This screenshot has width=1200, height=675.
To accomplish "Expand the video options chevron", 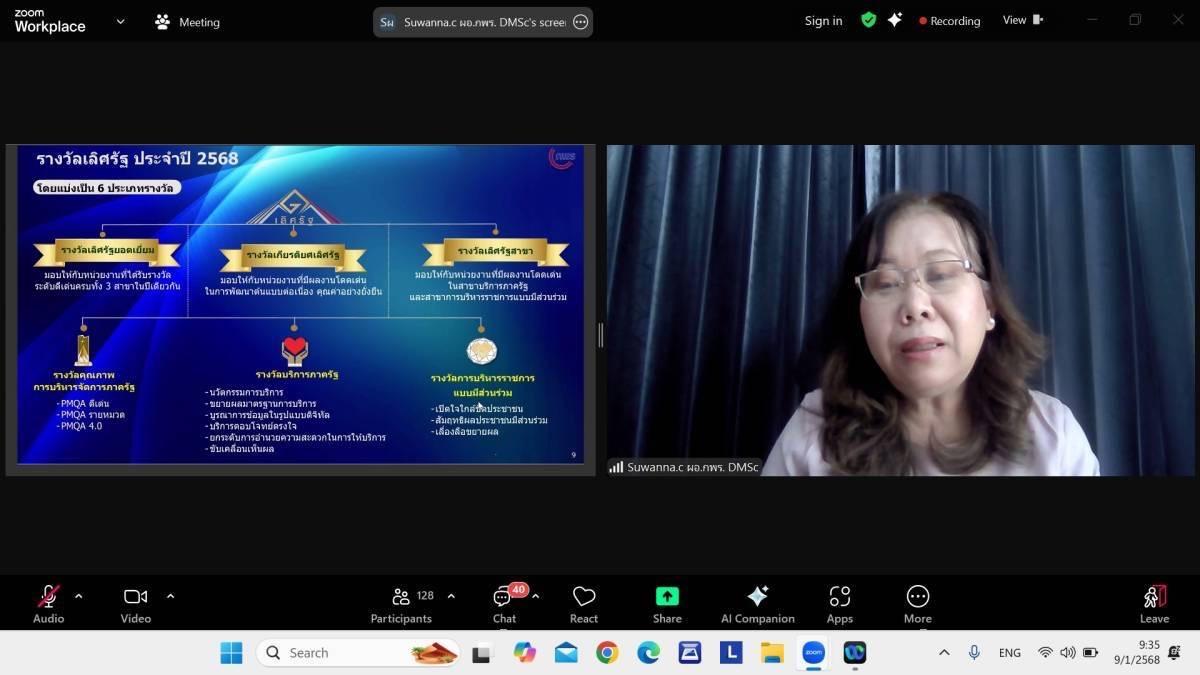I will (170, 596).
